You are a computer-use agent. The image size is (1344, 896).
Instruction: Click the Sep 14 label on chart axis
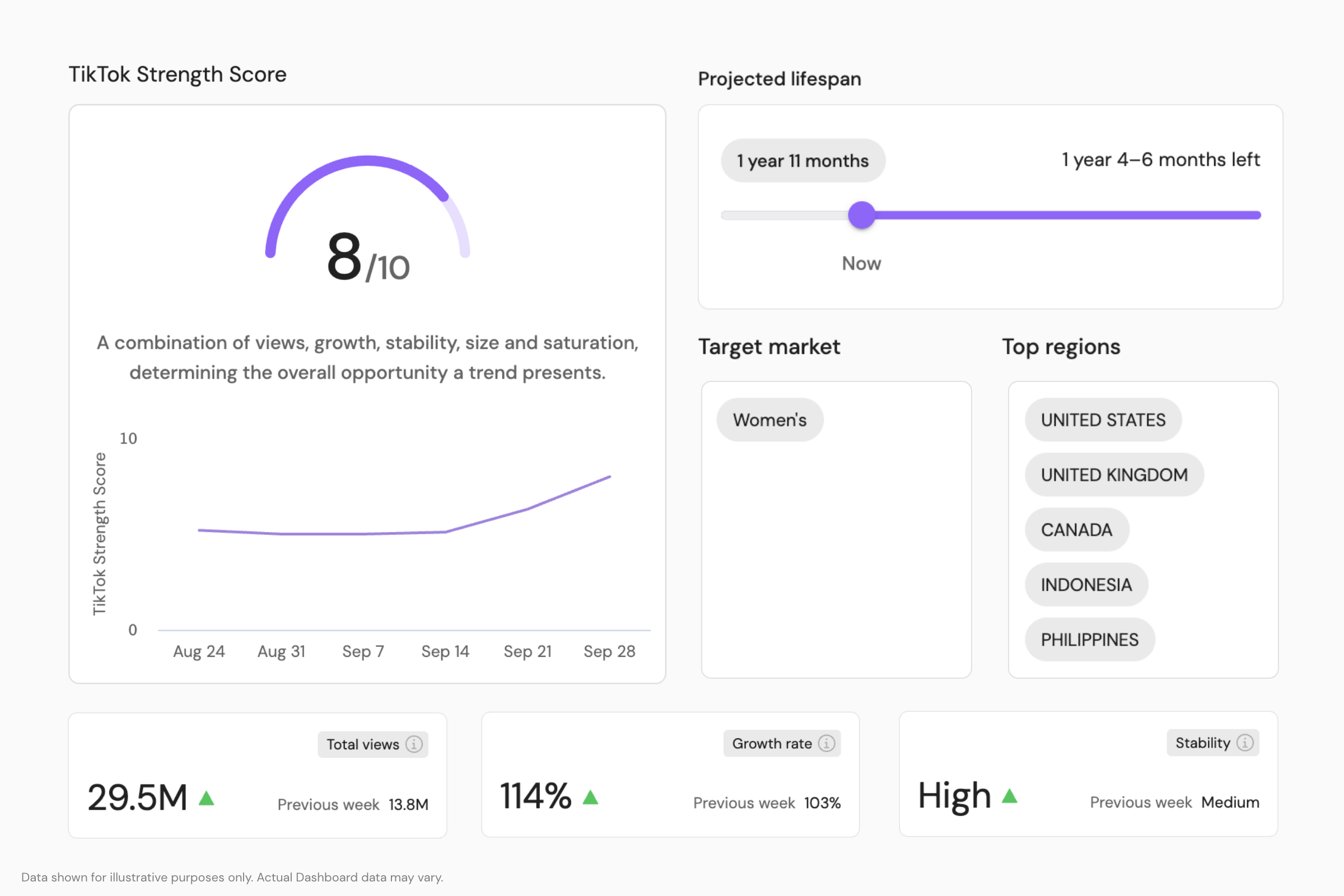pos(445,651)
